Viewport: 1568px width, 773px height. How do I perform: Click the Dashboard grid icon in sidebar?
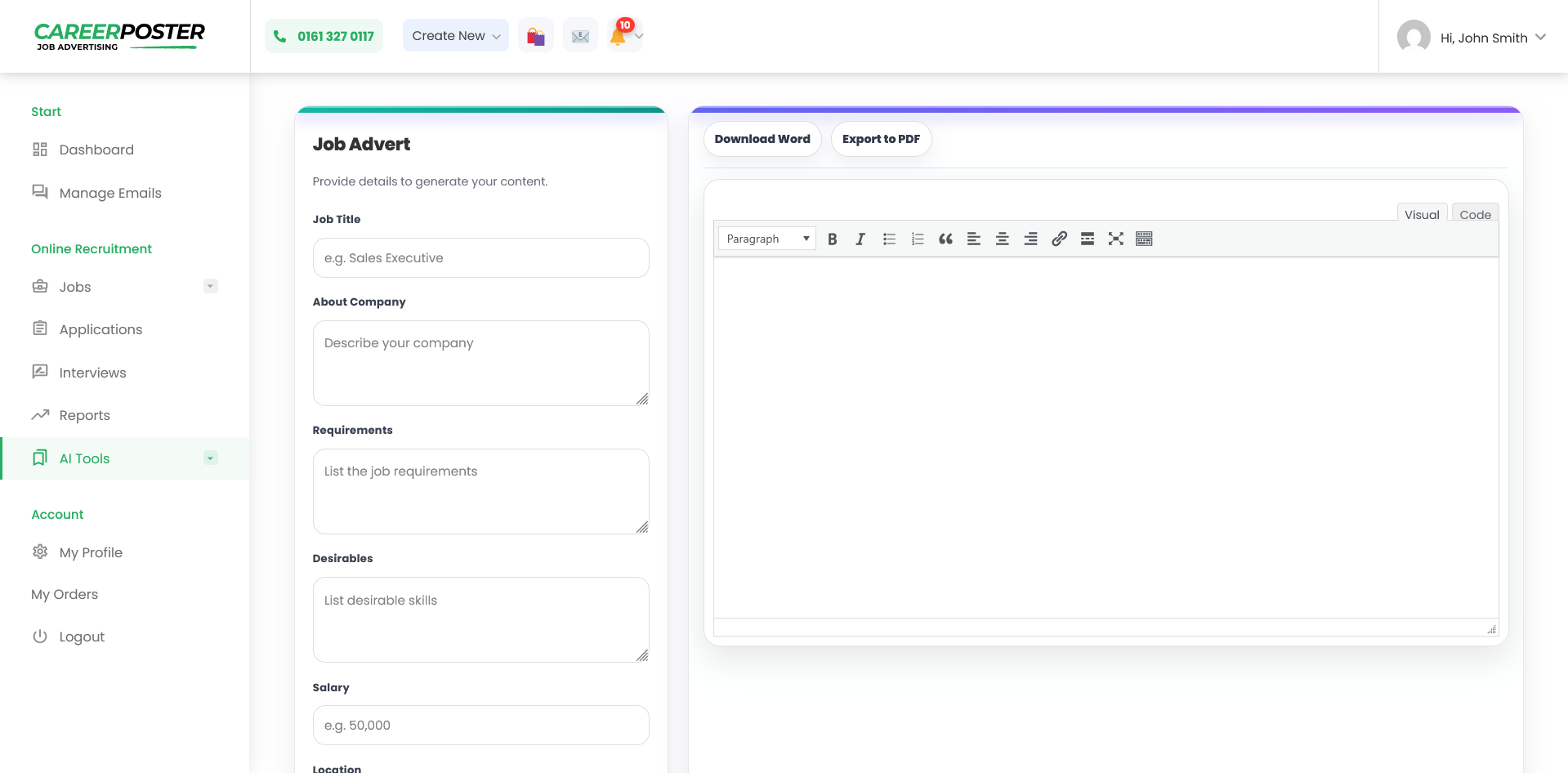coord(40,150)
